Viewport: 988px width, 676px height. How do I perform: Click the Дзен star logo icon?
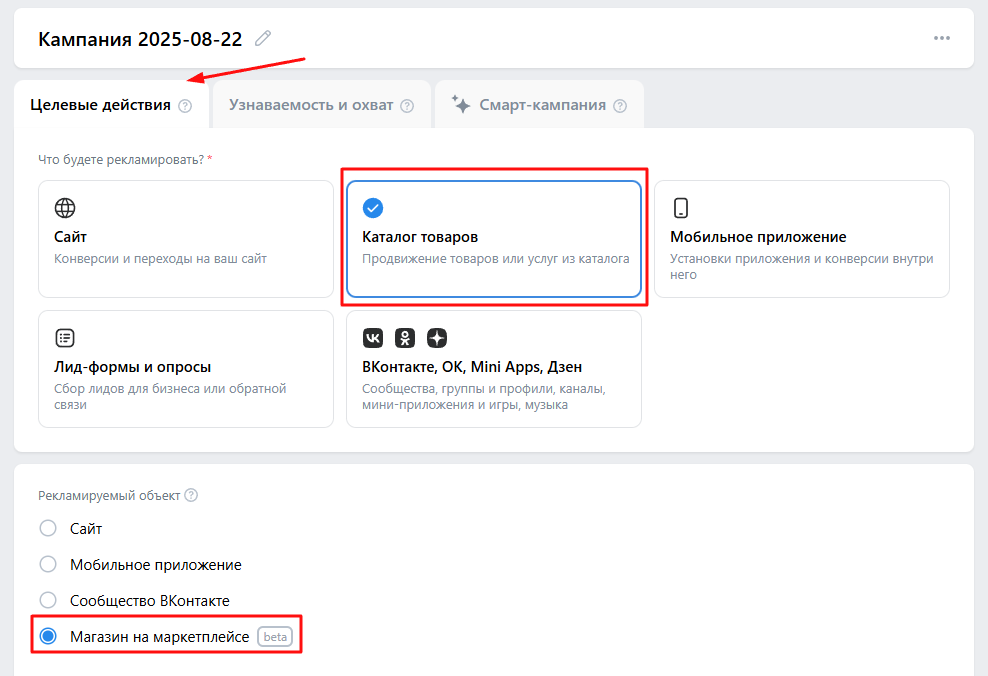point(437,338)
